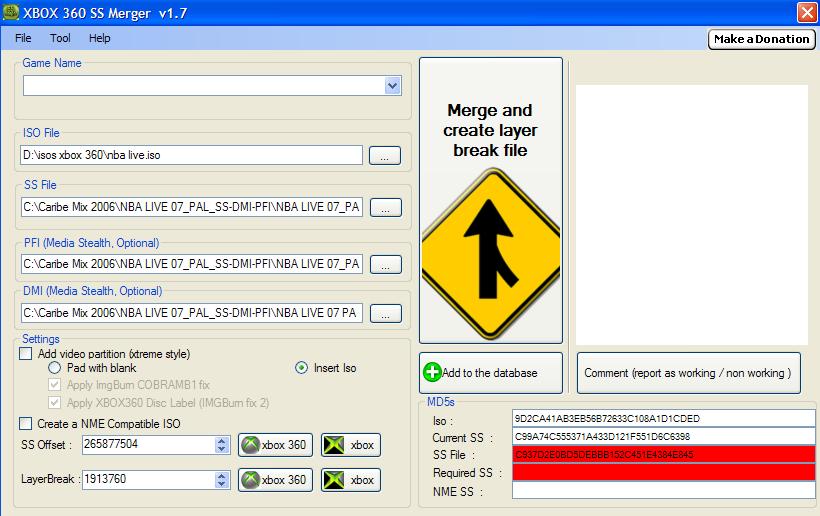Decrease the SS Offset value with down arrow
The image size is (820, 516).
click(x=222, y=449)
